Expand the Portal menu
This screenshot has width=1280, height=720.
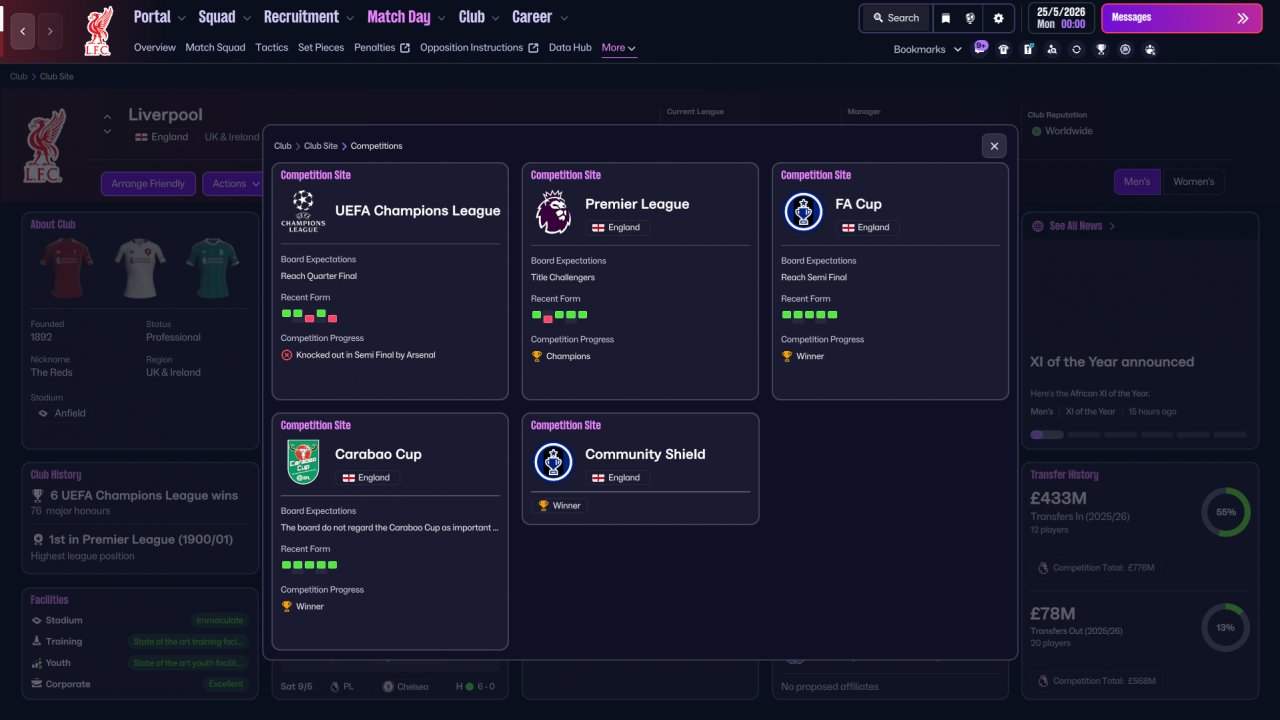coord(160,17)
